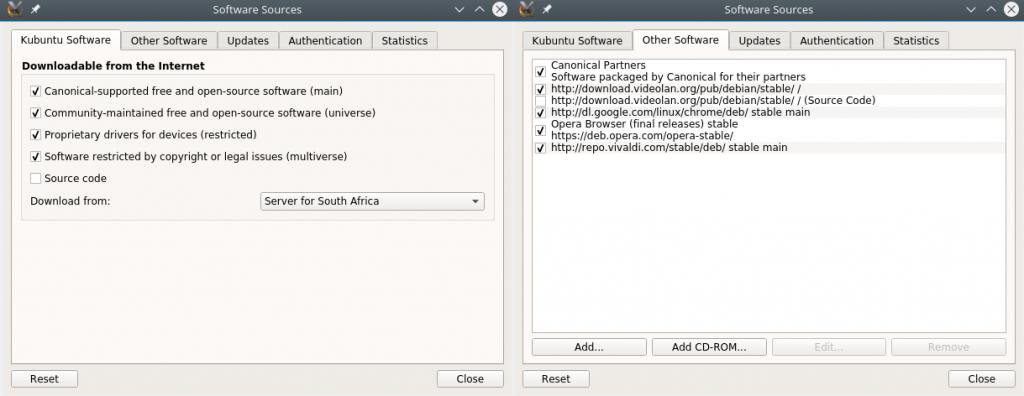Toggle Software restricted by copyright (multiverse)
Image resolution: width=1024 pixels, height=396 pixels.
coord(36,157)
